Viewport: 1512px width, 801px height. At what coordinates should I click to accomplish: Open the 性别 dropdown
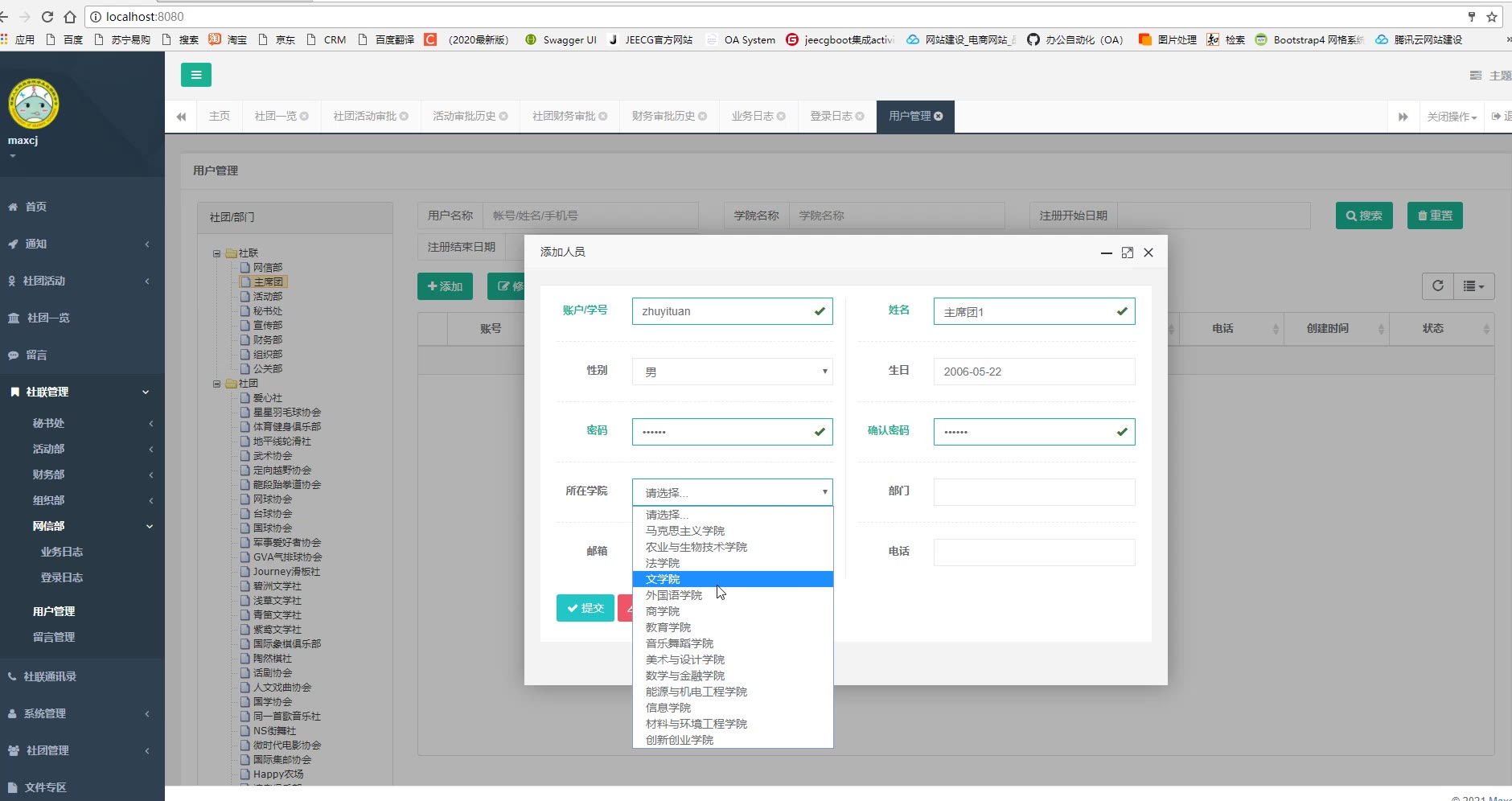732,372
